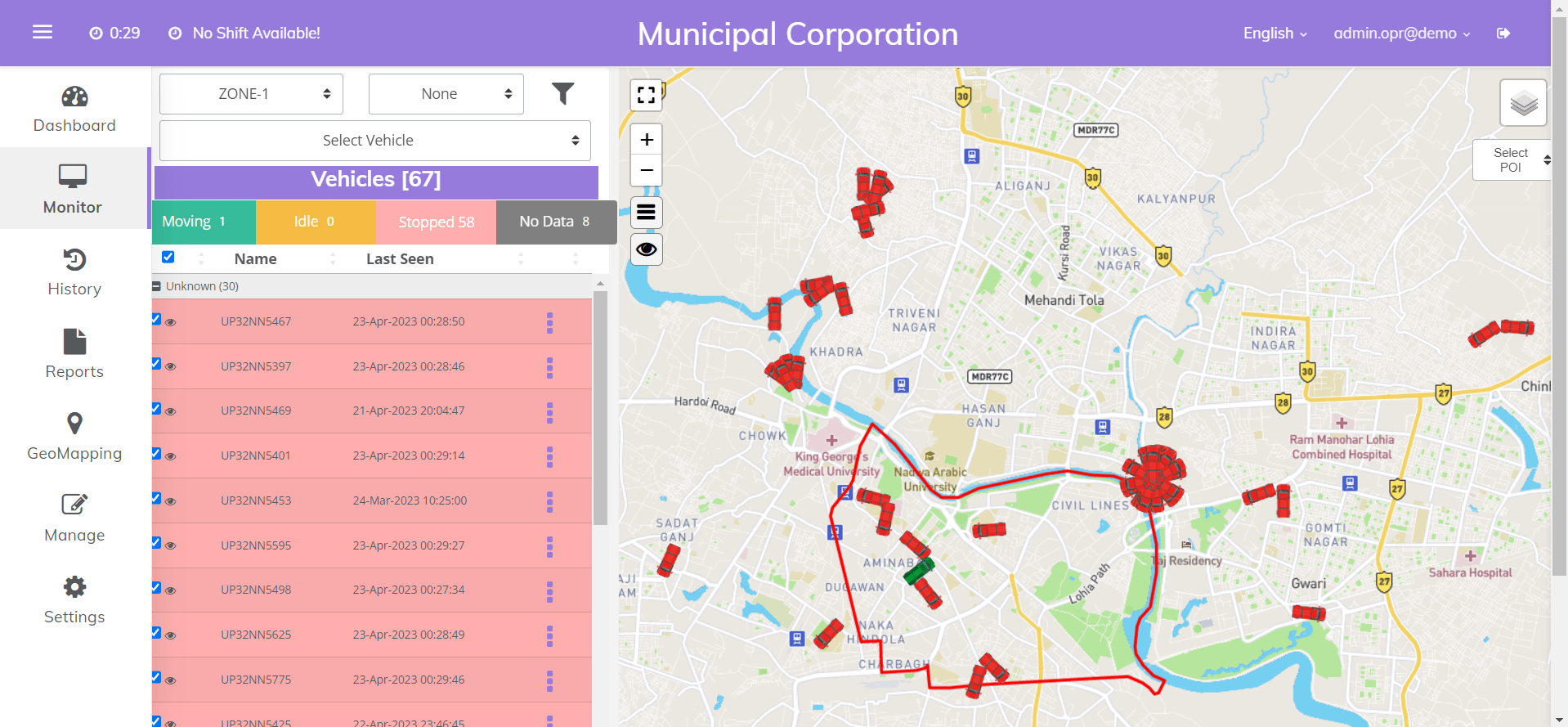Screen dimensions: 1568x727
Task: Click the map eye visibility button
Action: 646,249
